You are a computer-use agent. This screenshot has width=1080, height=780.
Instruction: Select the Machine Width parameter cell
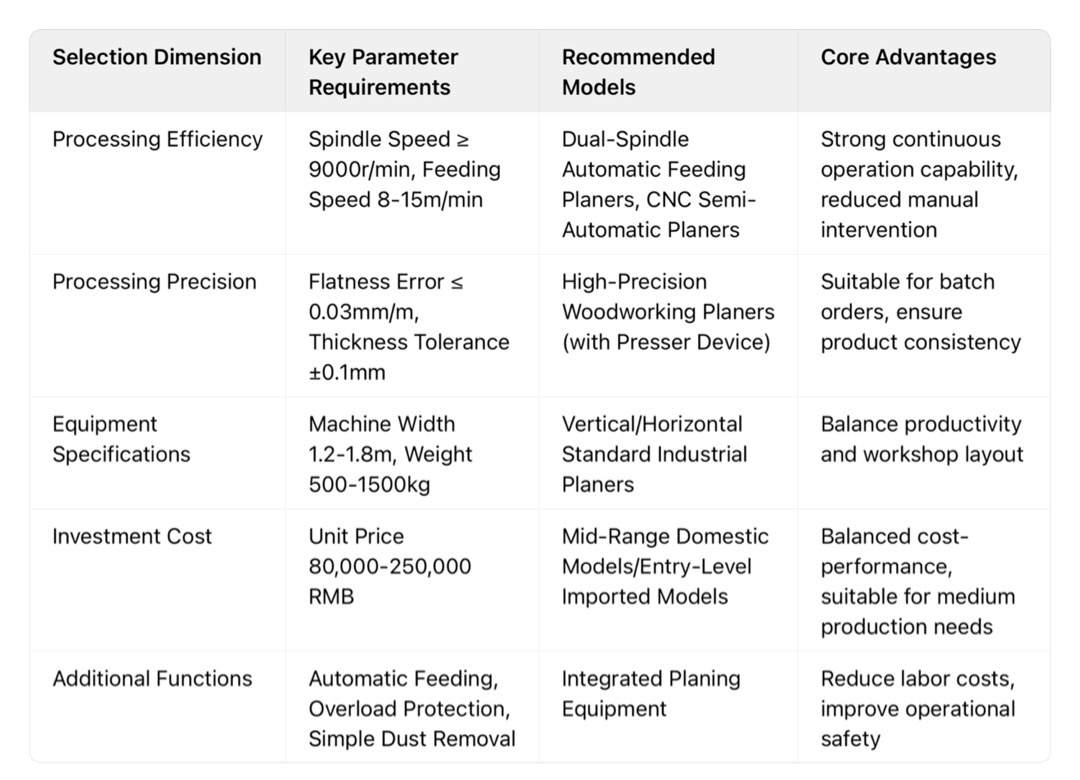pos(390,454)
